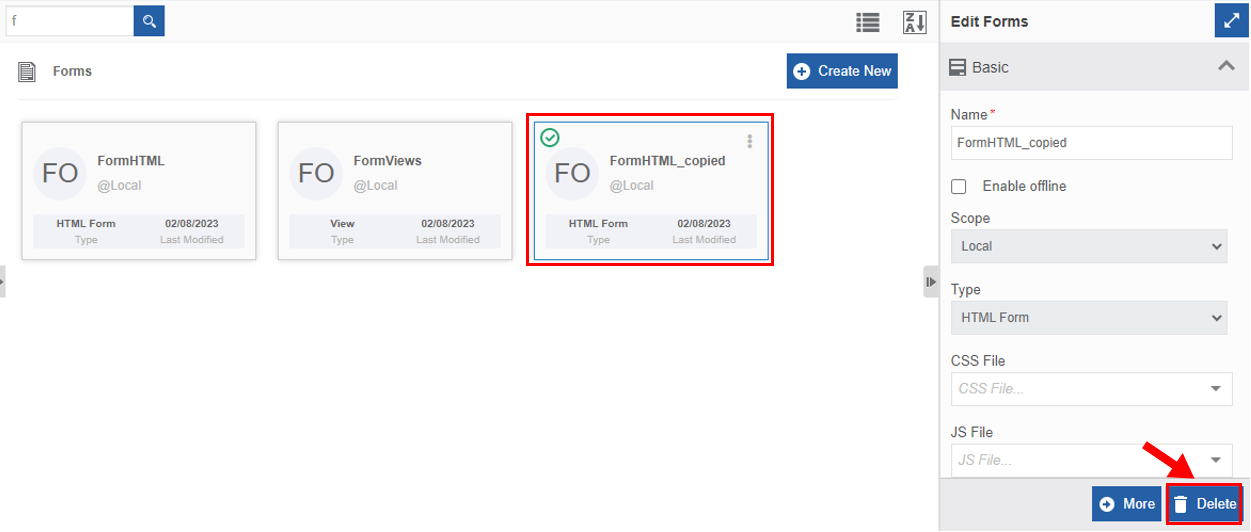The image size is (1251, 532).
Task: Collapse right panel with arrow handle
Action: click(x=931, y=282)
